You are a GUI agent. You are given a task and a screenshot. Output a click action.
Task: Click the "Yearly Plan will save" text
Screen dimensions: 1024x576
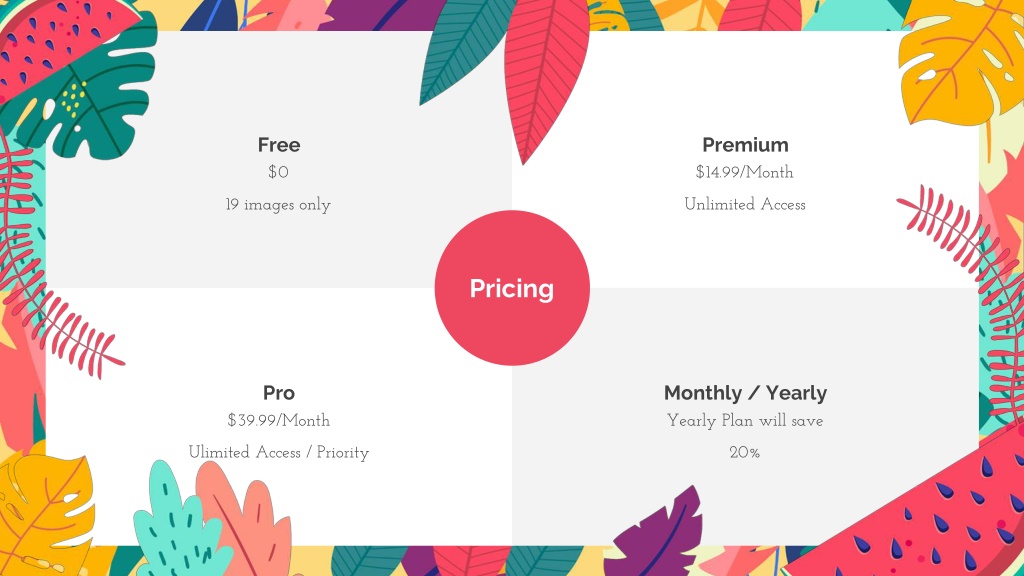744,421
